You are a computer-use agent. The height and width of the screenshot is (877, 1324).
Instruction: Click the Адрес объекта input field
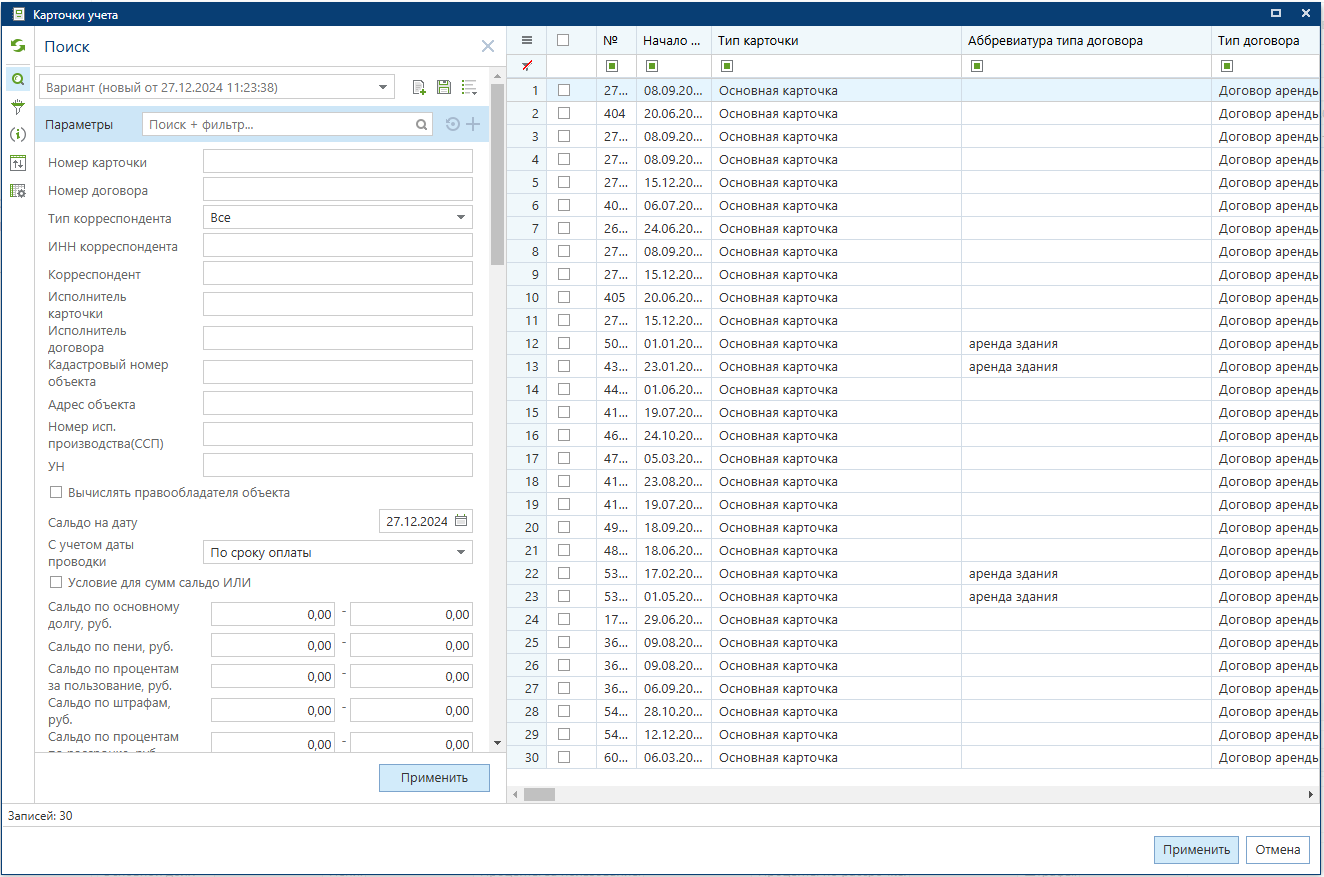338,403
